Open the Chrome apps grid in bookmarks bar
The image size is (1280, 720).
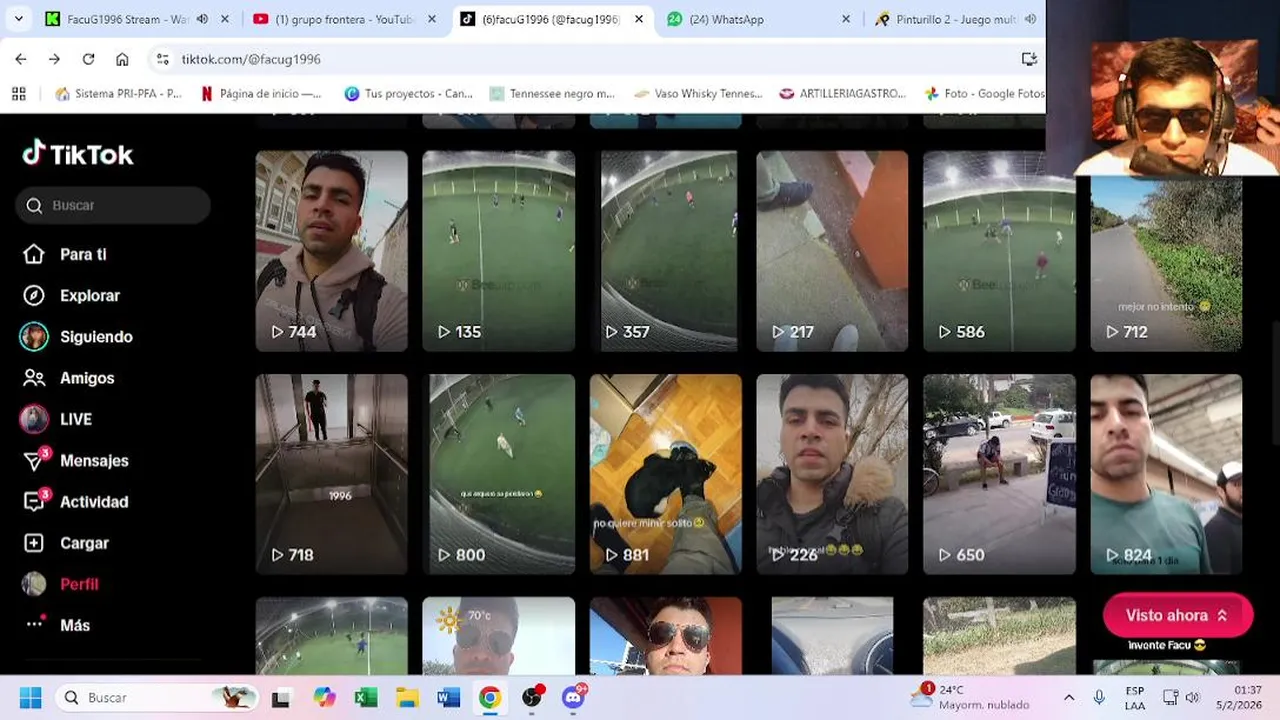point(18,93)
